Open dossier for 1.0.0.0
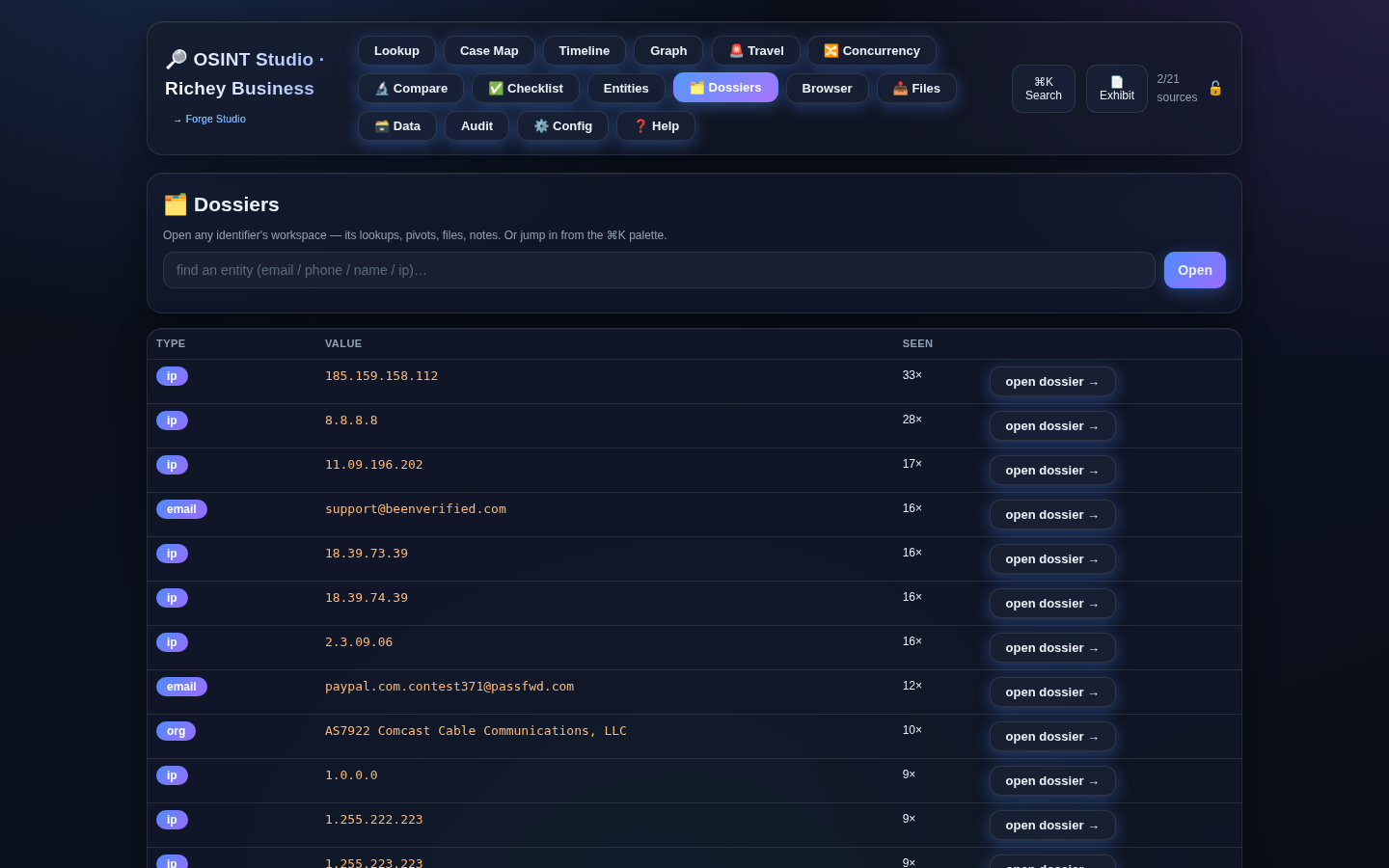The height and width of the screenshot is (868, 1389). point(1052,781)
